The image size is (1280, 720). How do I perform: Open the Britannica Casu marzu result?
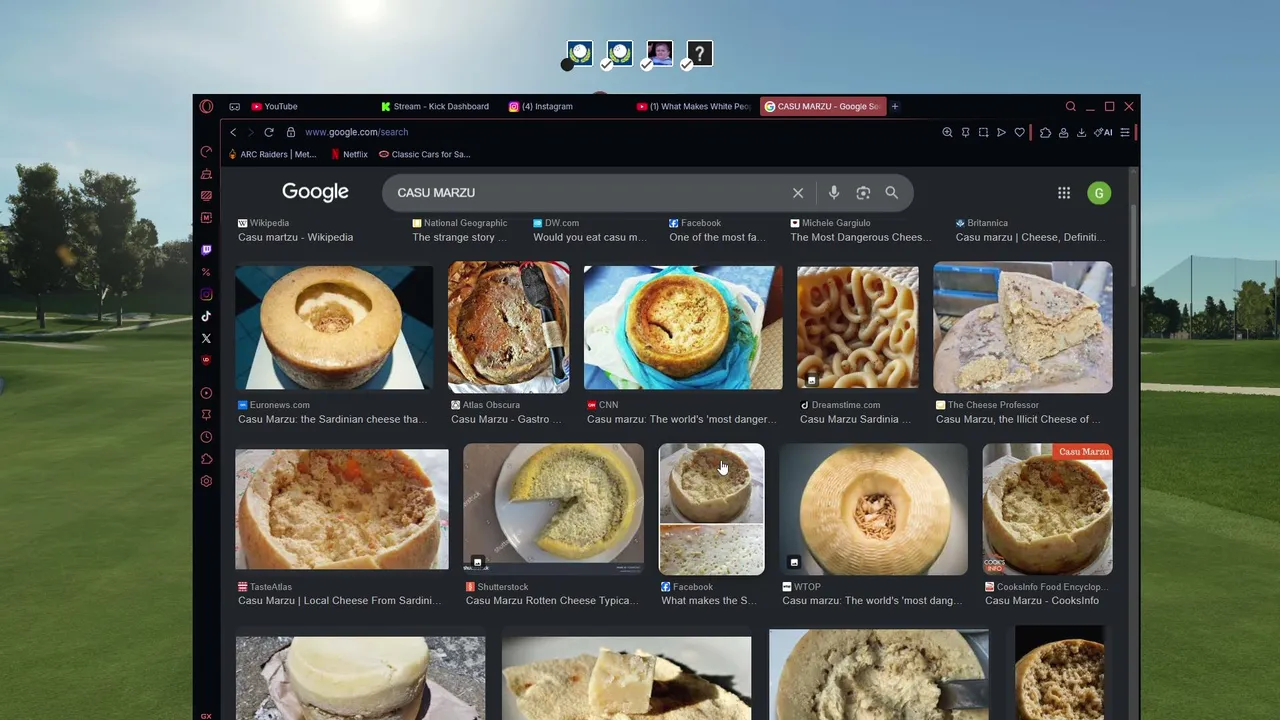pos(1030,237)
